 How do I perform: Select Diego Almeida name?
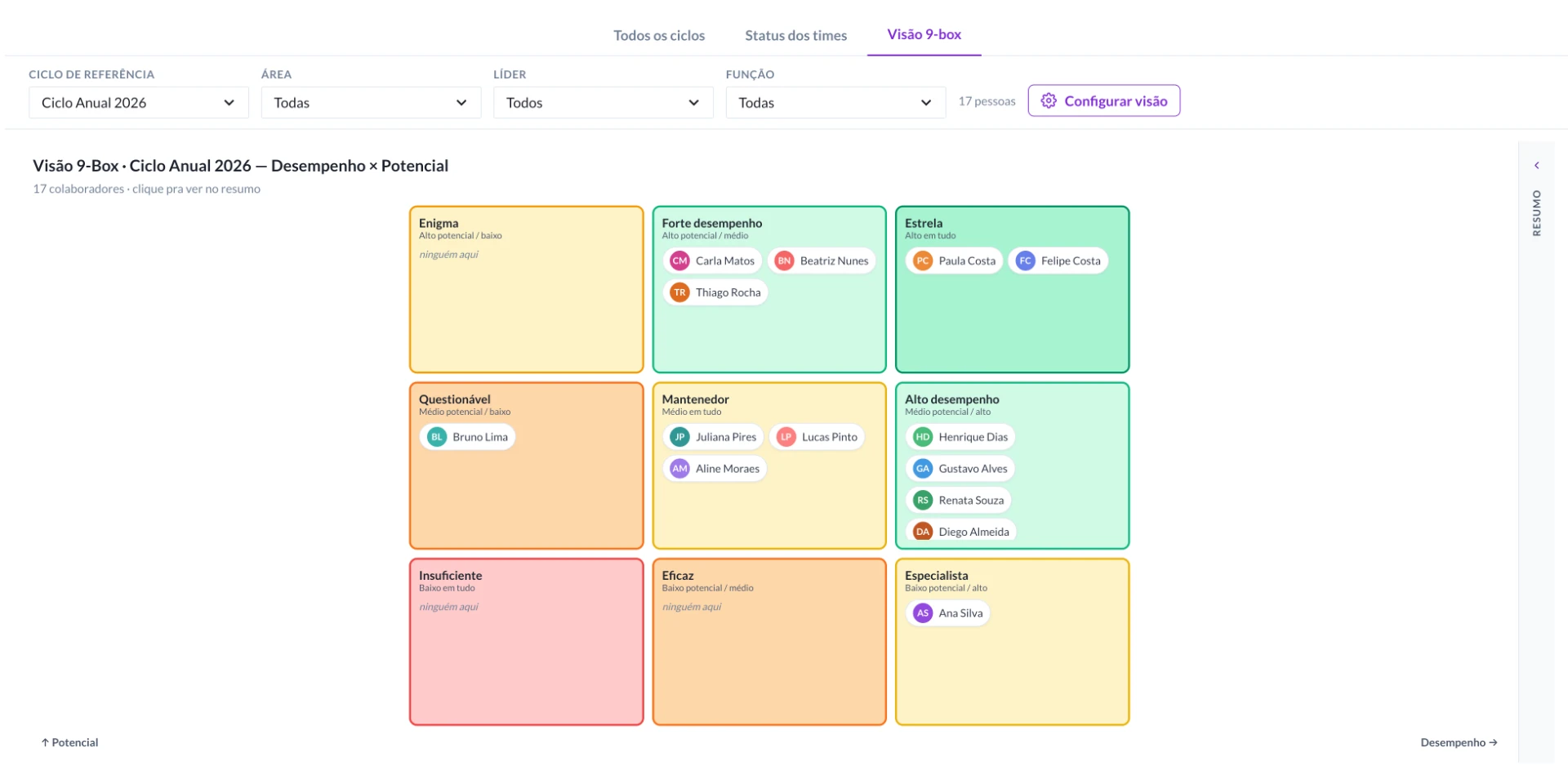[973, 532]
